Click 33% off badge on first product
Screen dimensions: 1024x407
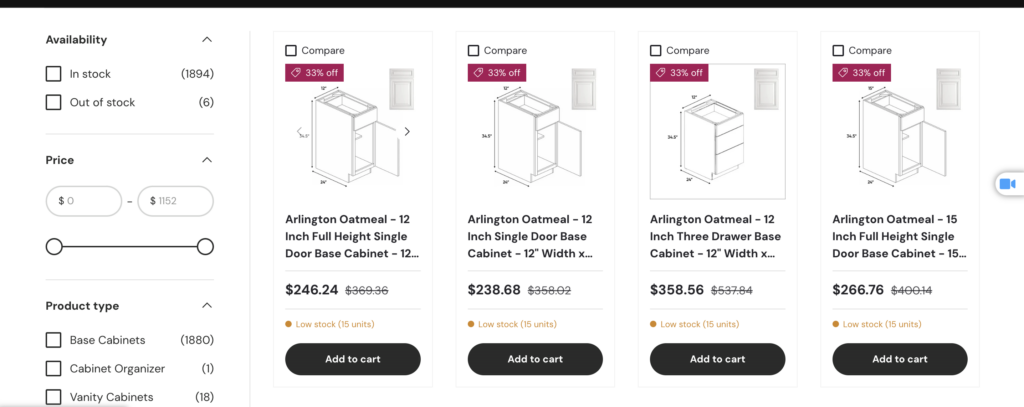314,73
